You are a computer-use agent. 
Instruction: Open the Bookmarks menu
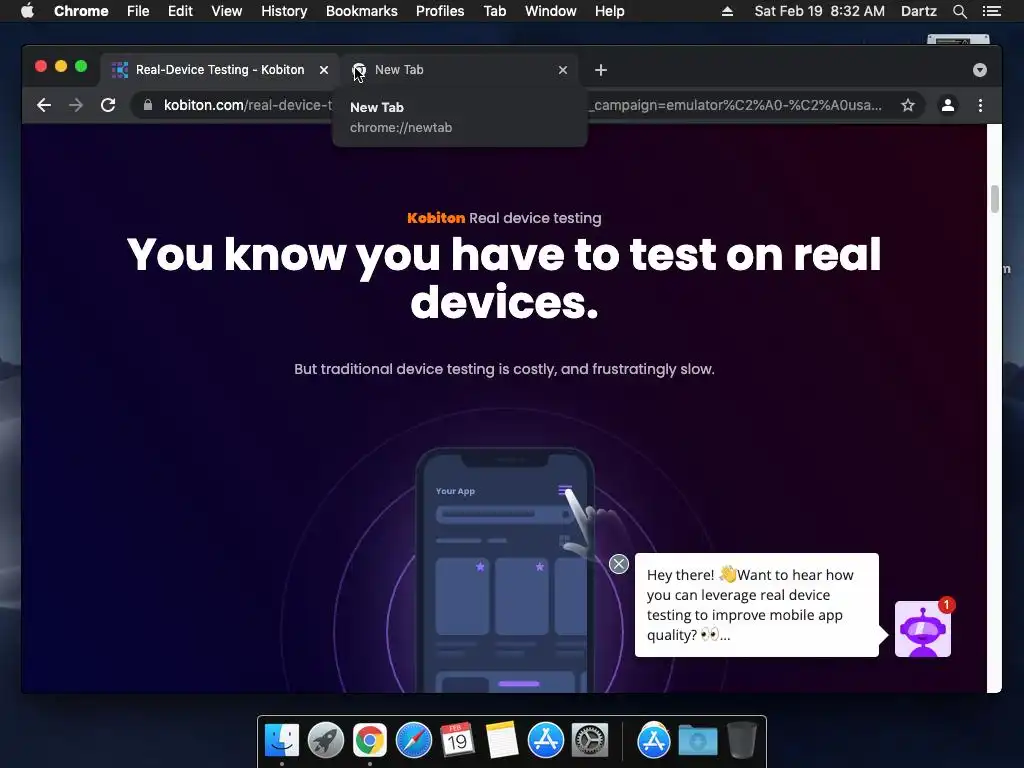click(362, 11)
